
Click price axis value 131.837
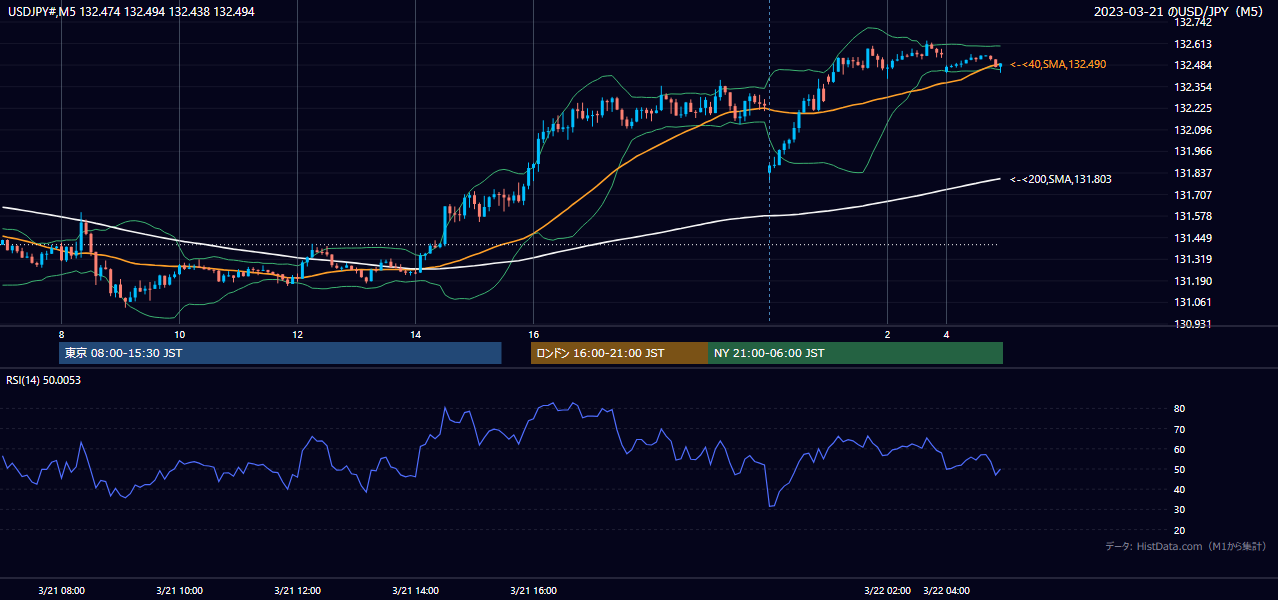(1192, 173)
